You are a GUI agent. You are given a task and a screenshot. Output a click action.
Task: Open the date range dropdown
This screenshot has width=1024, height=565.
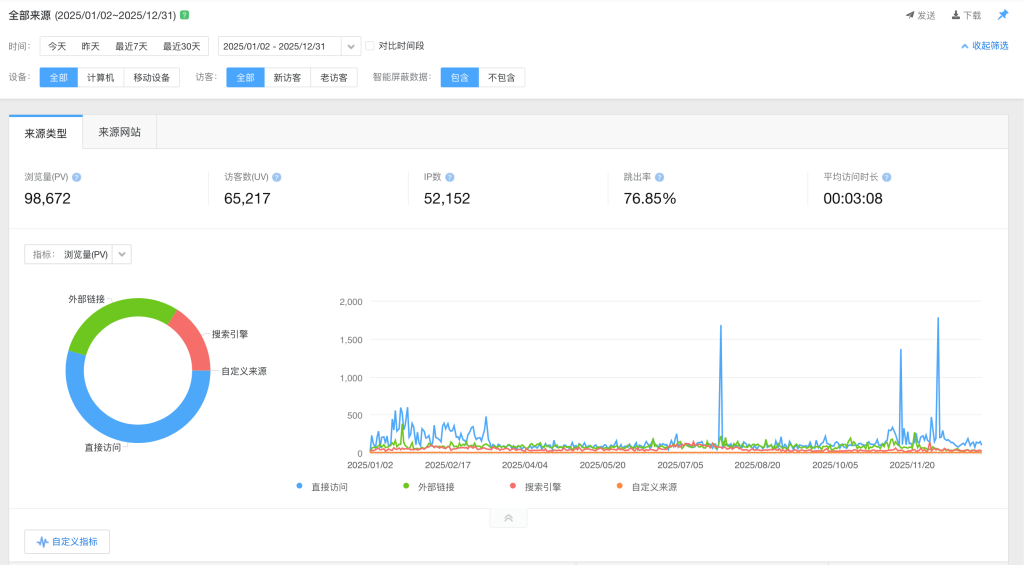(351, 46)
